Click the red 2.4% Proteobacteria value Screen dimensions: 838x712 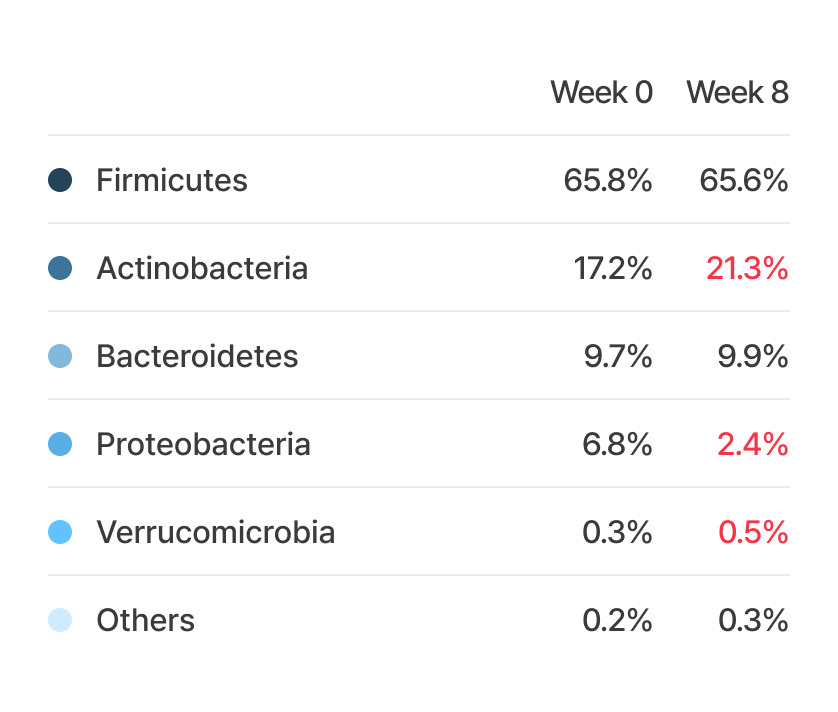(752, 444)
